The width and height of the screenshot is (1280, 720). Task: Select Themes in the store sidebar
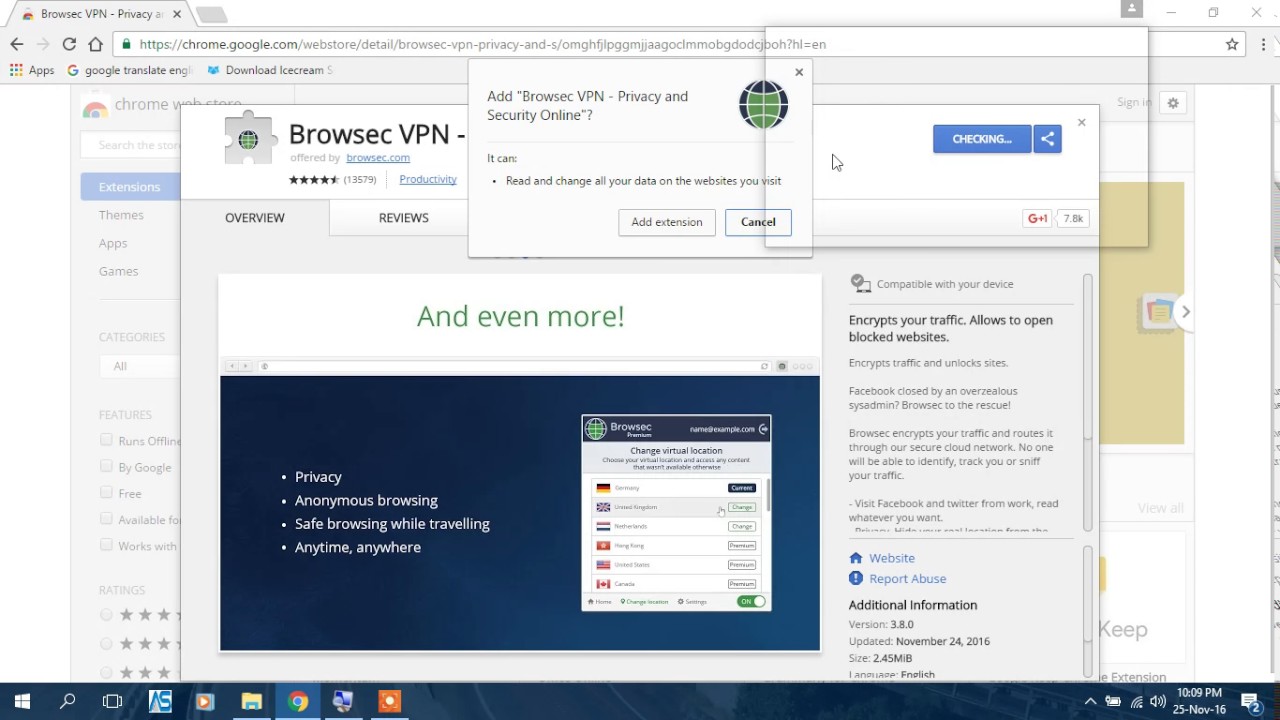point(121,215)
